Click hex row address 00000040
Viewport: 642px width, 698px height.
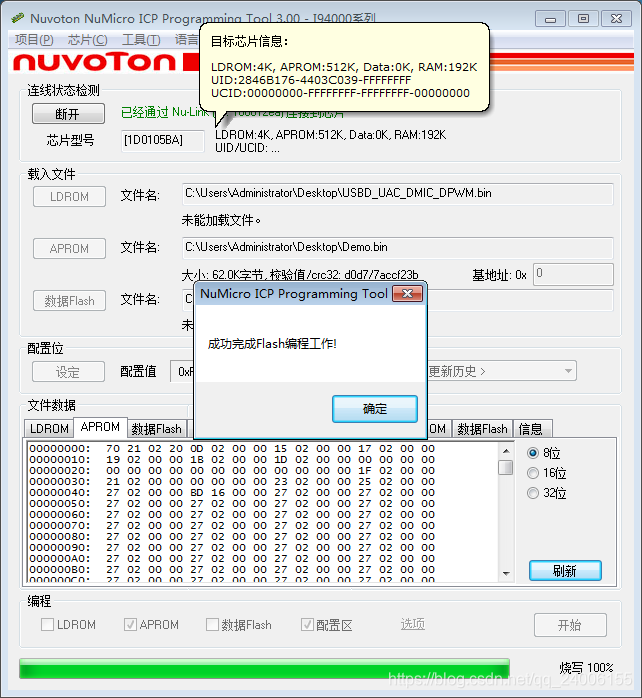tap(60, 492)
